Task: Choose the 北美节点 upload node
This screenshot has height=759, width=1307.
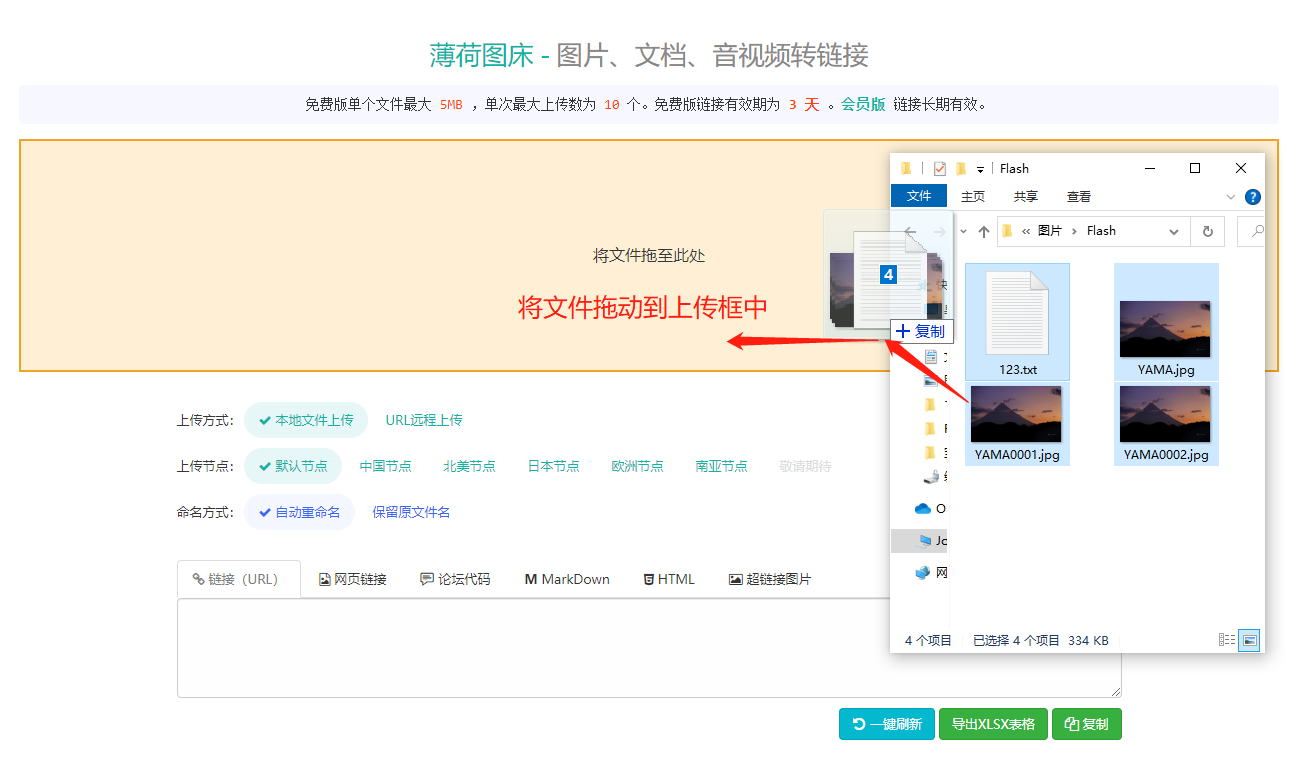Action: pos(470,466)
